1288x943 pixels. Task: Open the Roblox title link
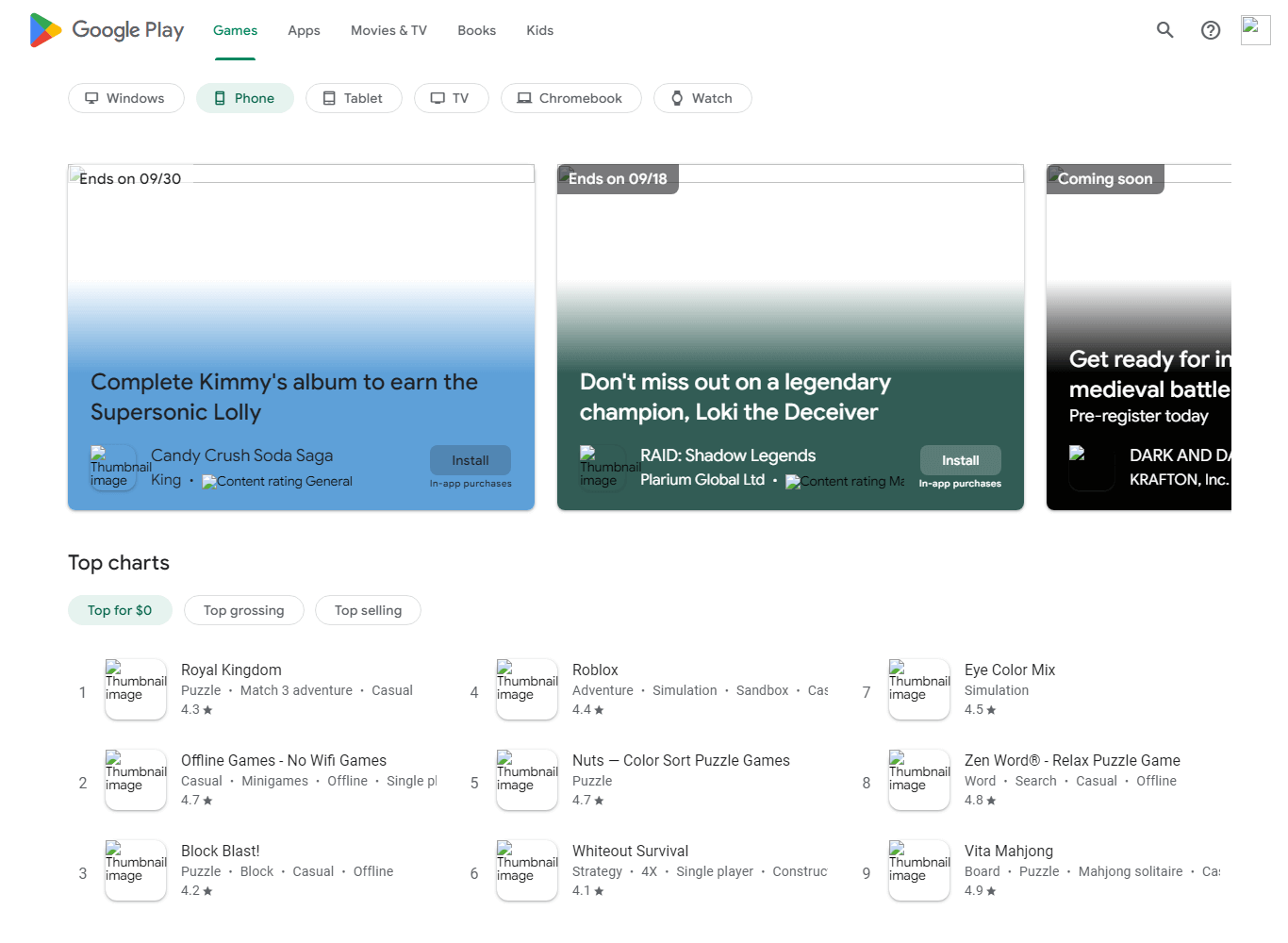tap(595, 670)
